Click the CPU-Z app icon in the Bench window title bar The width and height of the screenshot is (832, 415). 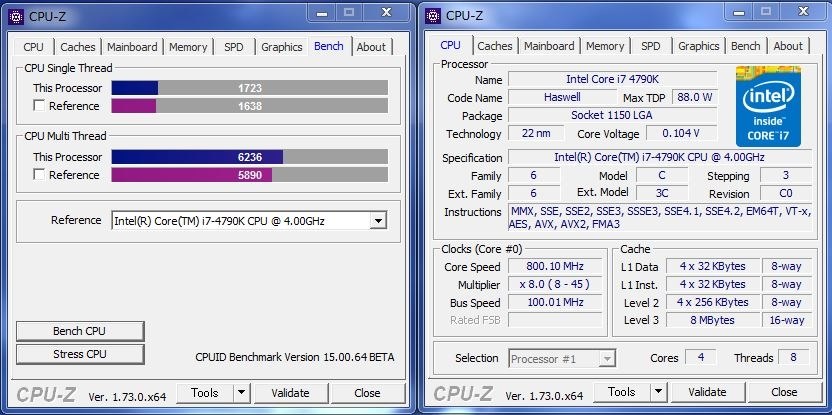[16, 16]
